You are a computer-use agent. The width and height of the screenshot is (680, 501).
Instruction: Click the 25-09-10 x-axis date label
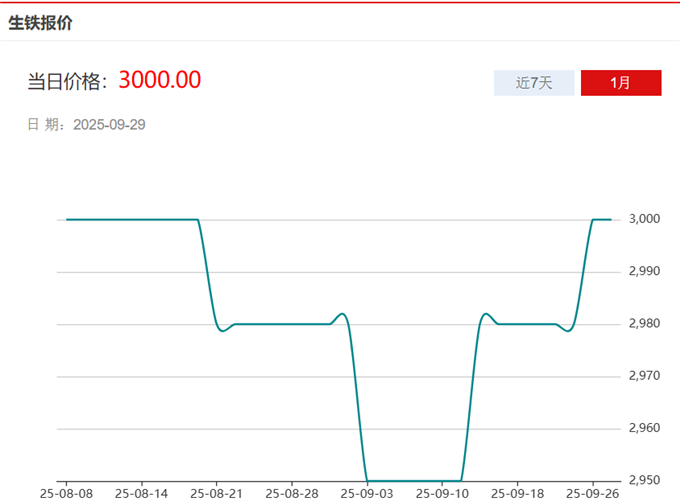441,493
